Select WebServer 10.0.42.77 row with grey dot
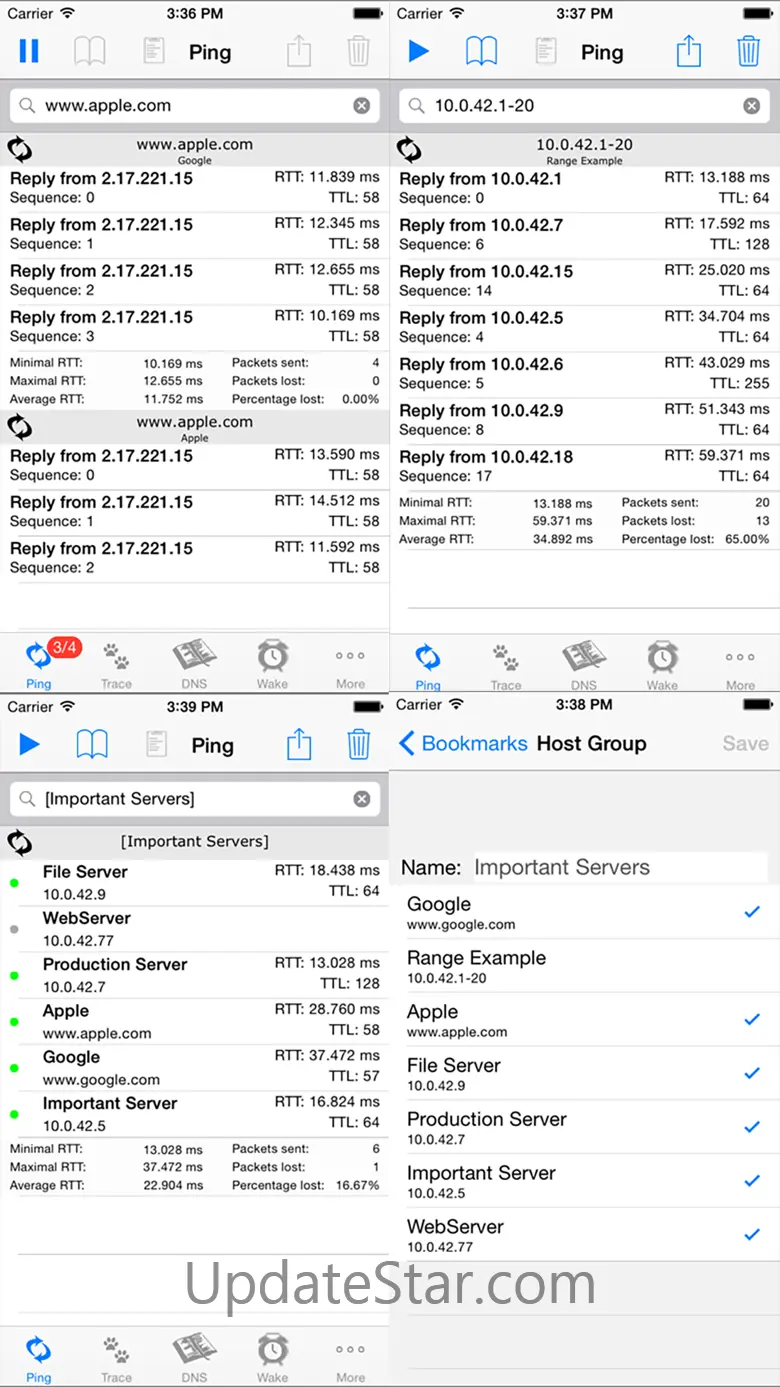780x1387 pixels. coord(195,929)
